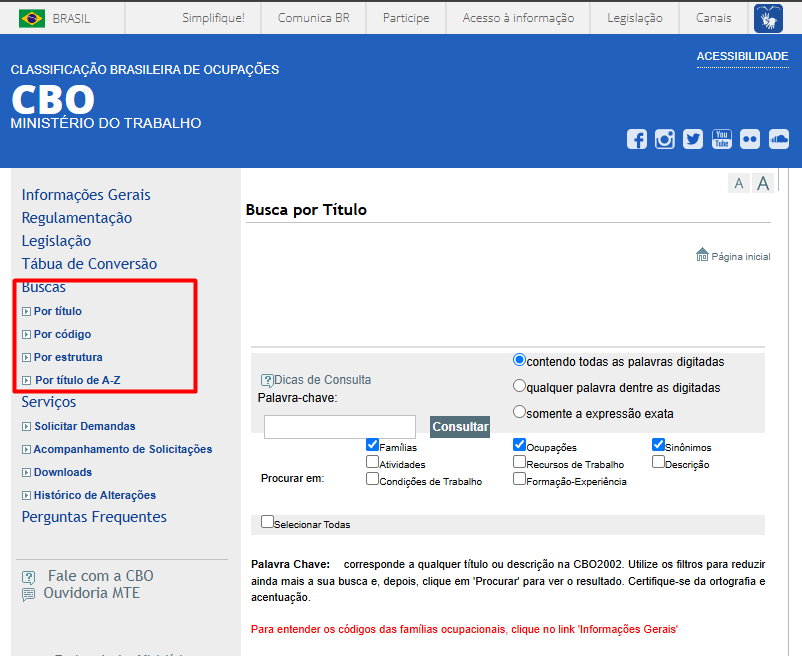This screenshot has height=656, width=802.
Task: Open Participe in top bar
Action: pyautogui.click(x=406, y=18)
